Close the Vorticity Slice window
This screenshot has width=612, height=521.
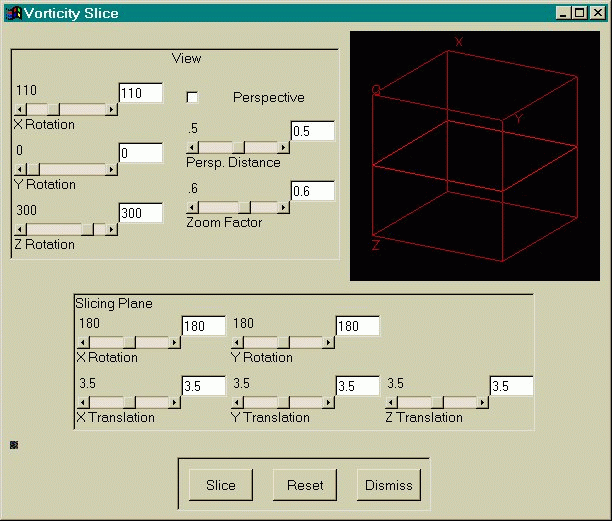tap(598, 13)
